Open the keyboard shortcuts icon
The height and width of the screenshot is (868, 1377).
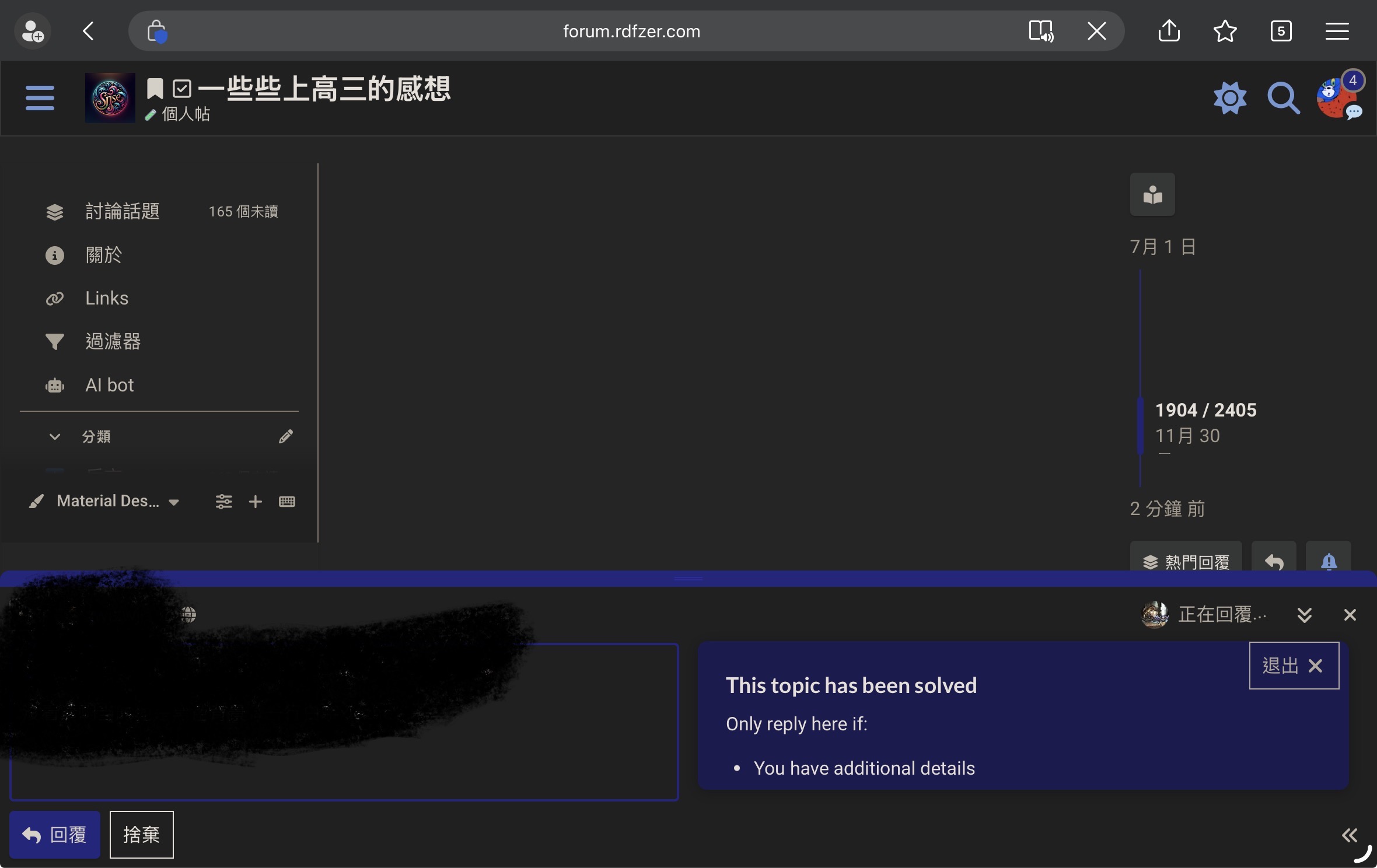click(287, 501)
